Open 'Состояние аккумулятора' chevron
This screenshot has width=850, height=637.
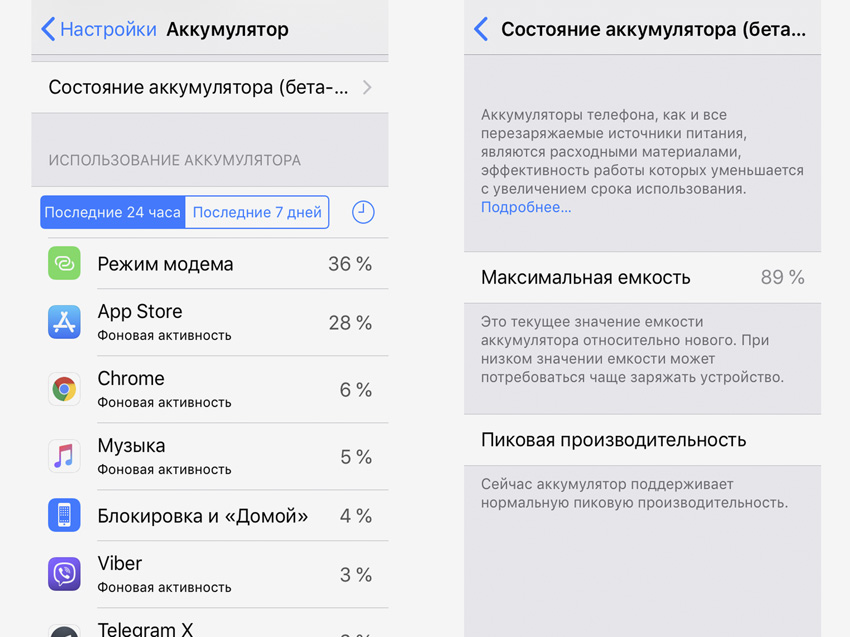tap(367, 87)
